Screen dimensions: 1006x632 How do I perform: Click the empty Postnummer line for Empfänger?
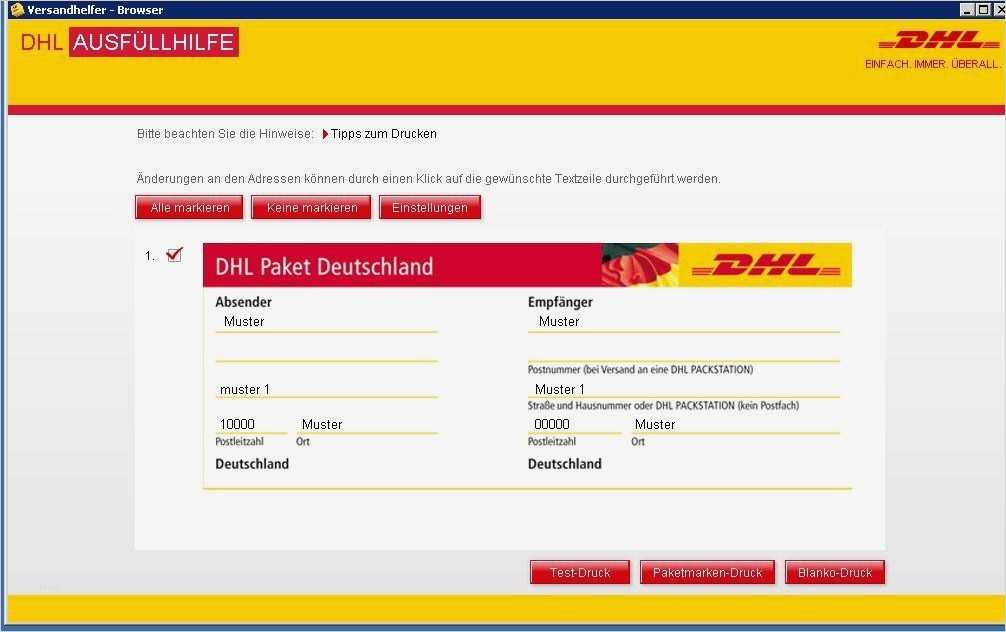684,352
